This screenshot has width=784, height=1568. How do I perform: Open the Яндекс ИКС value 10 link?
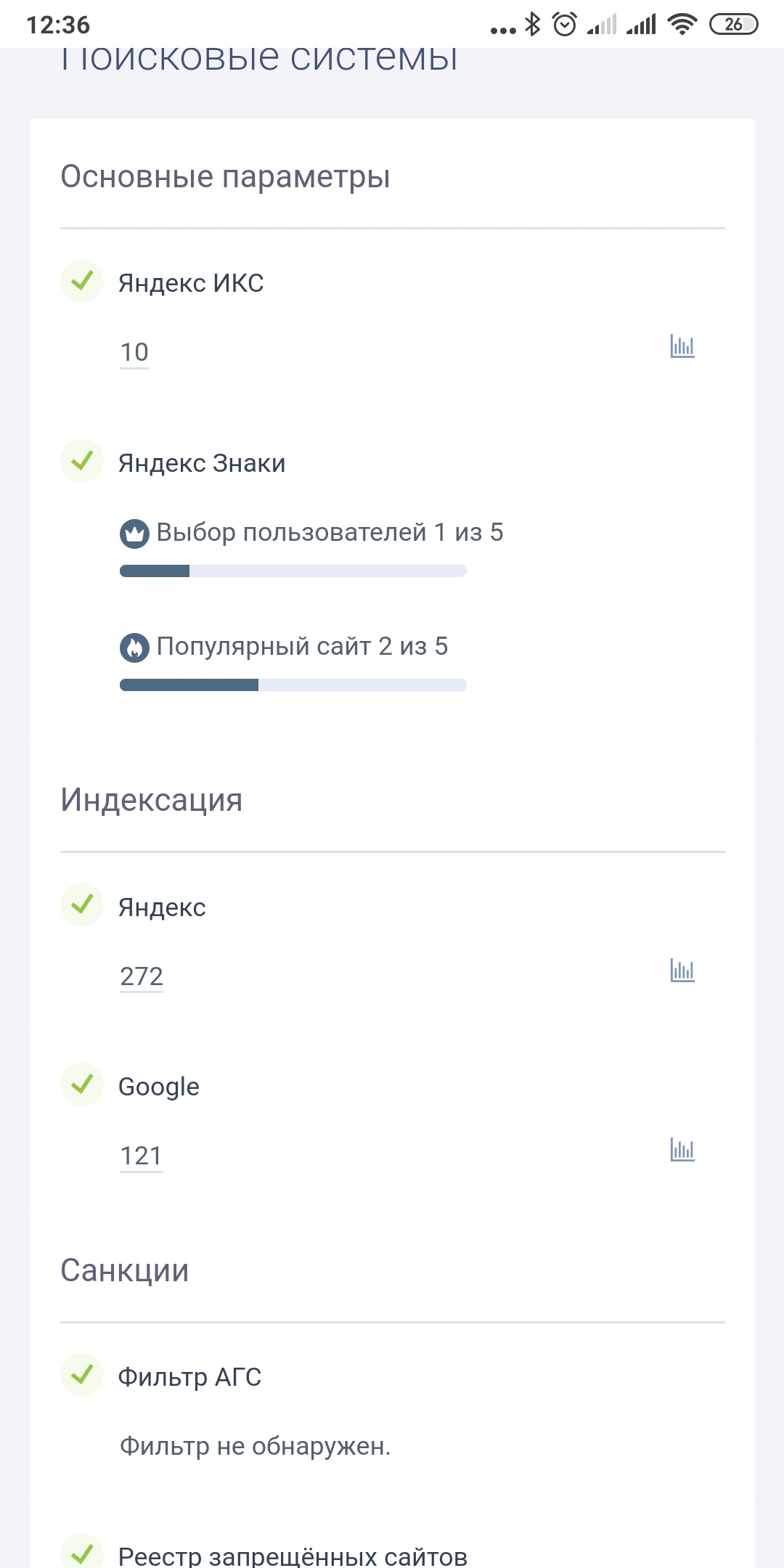[x=134, y=353]
